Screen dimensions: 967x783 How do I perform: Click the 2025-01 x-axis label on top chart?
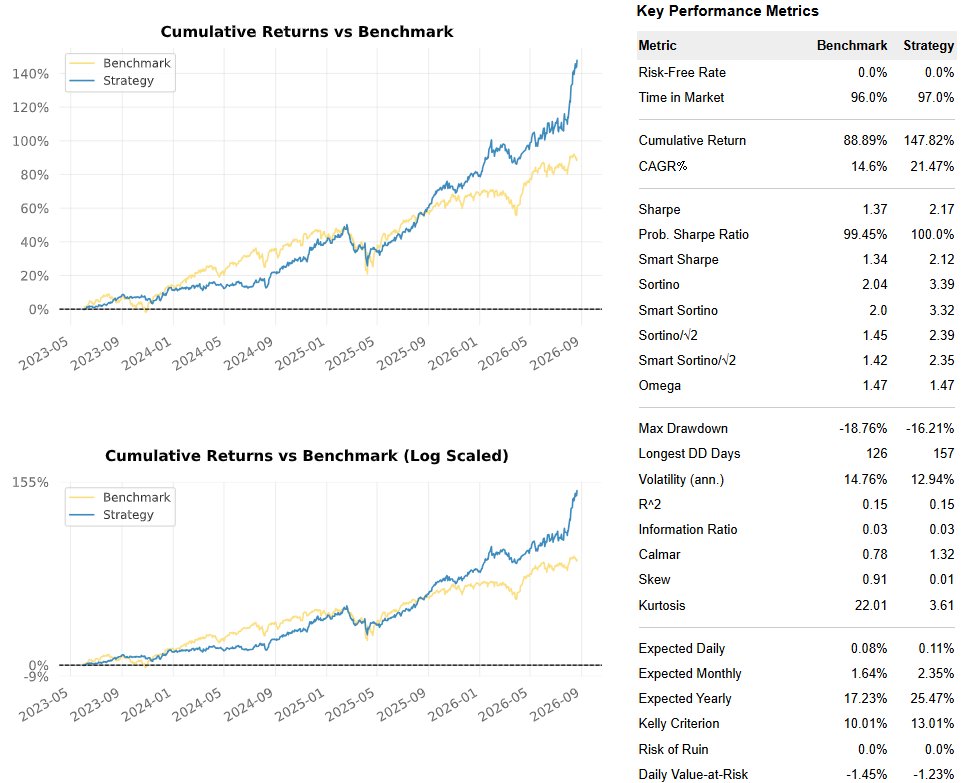click(300, 354)
